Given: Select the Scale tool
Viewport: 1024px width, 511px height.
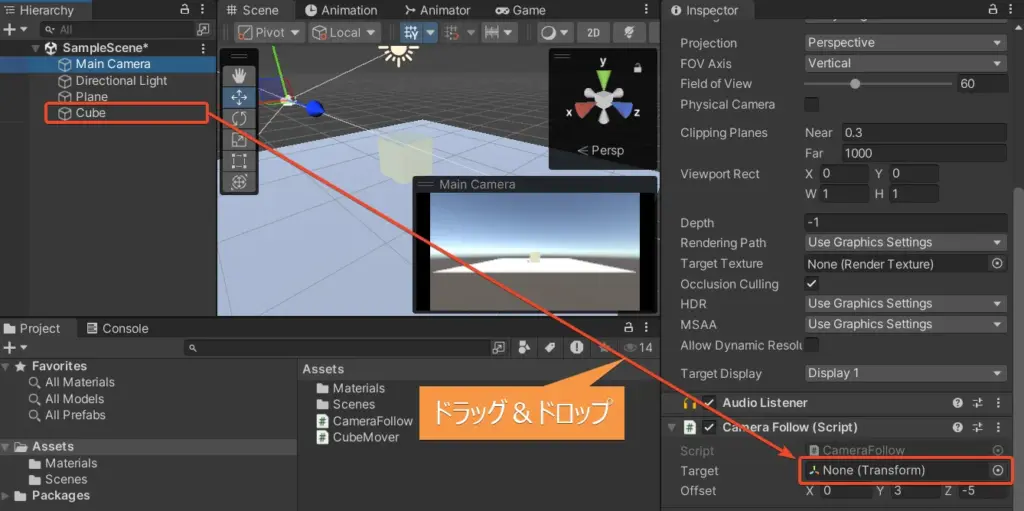Looking at the screenshot, I should tap(239, 140).
